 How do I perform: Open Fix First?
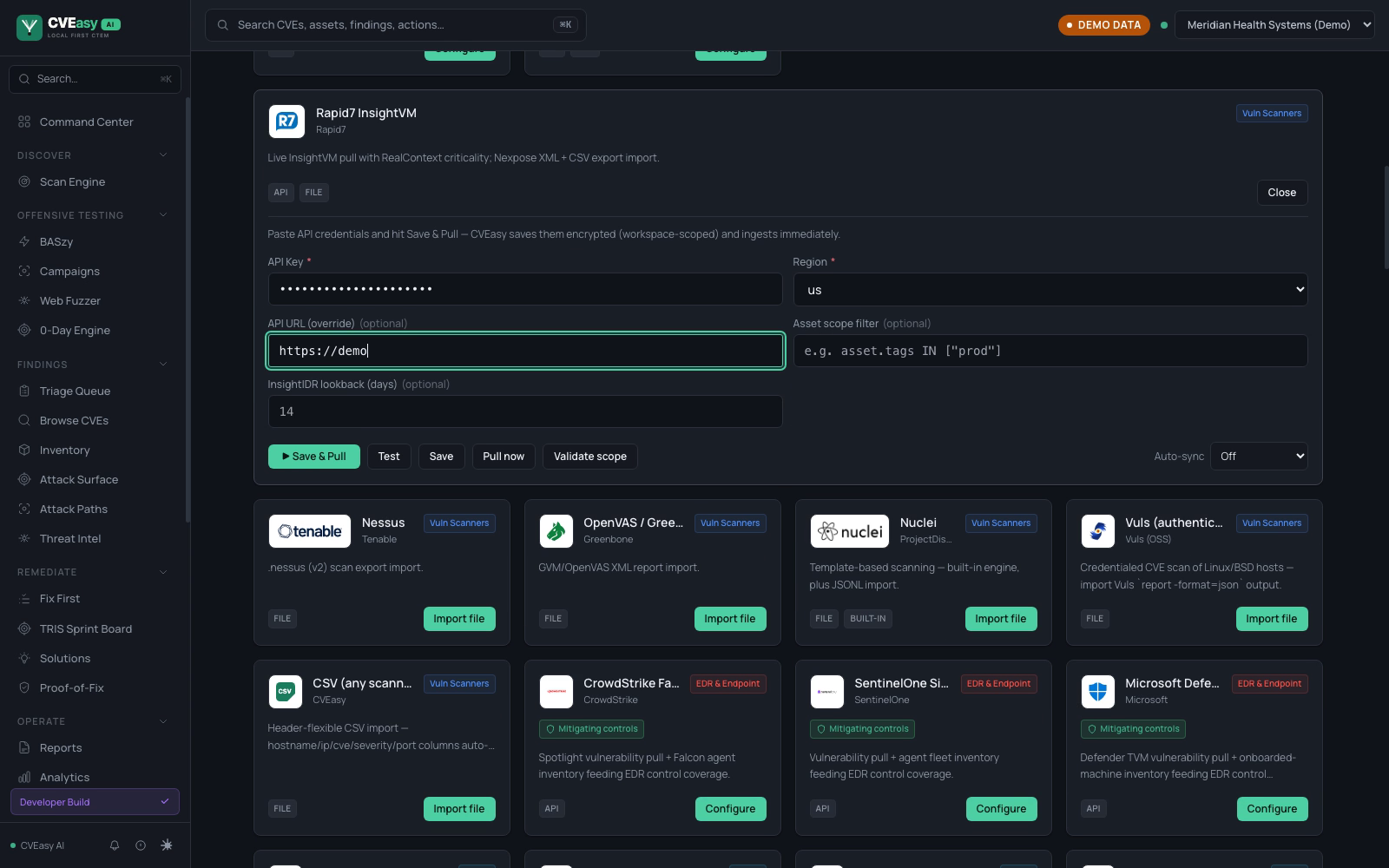click(59, 598)
